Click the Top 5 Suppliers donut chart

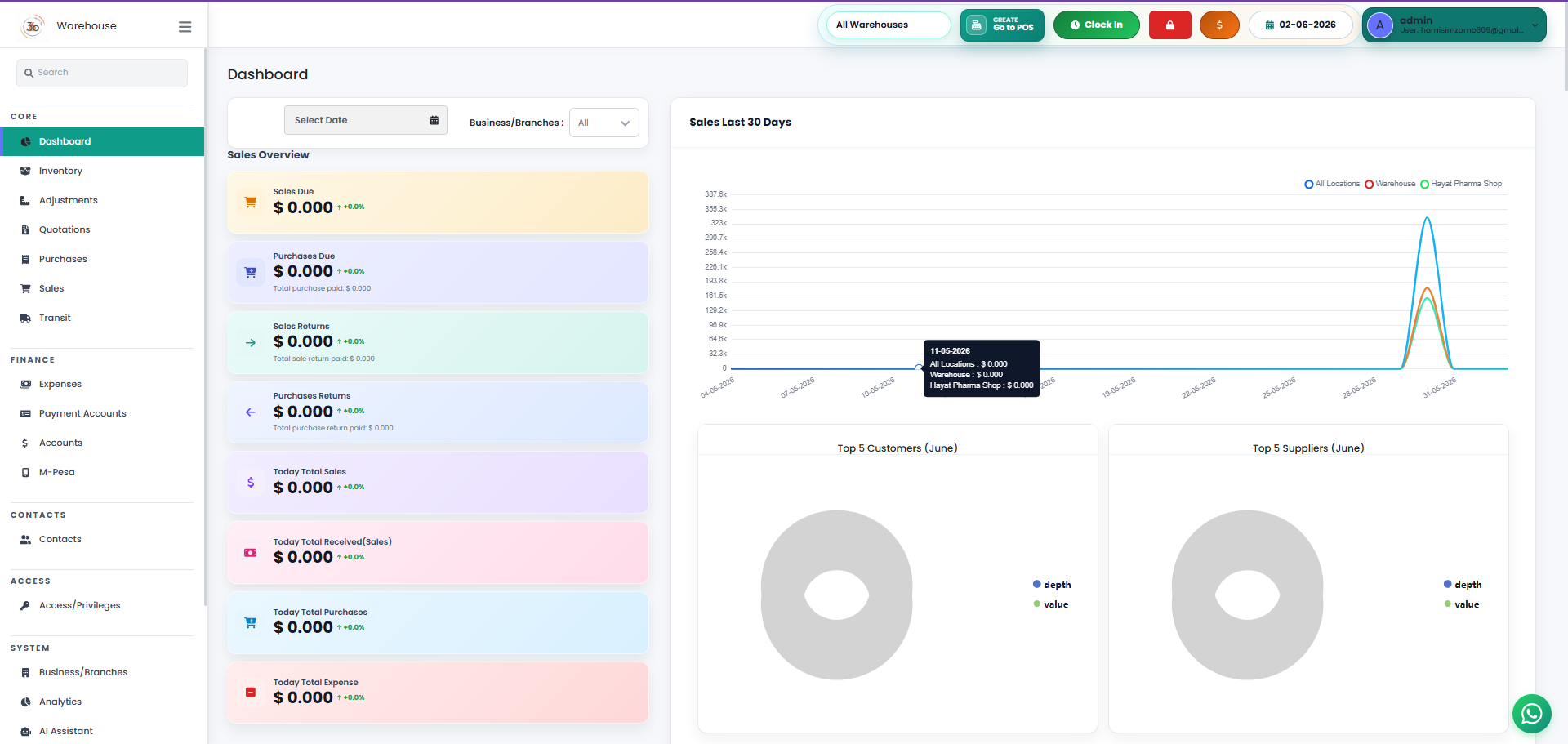(x=1247, y=595)
